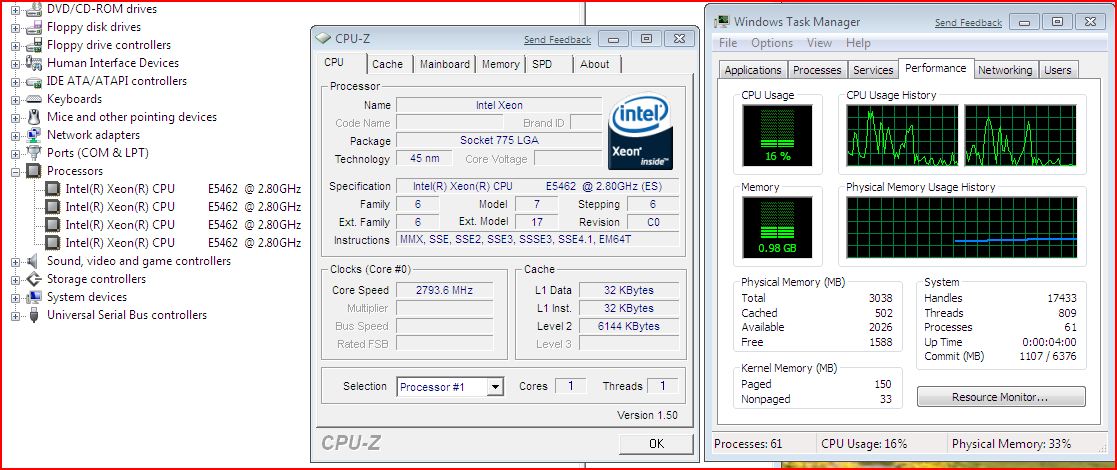Screen dimensions: 1117x470
Task: Click Send Feedback link in CPU-Z
Action: coord(557,40)
